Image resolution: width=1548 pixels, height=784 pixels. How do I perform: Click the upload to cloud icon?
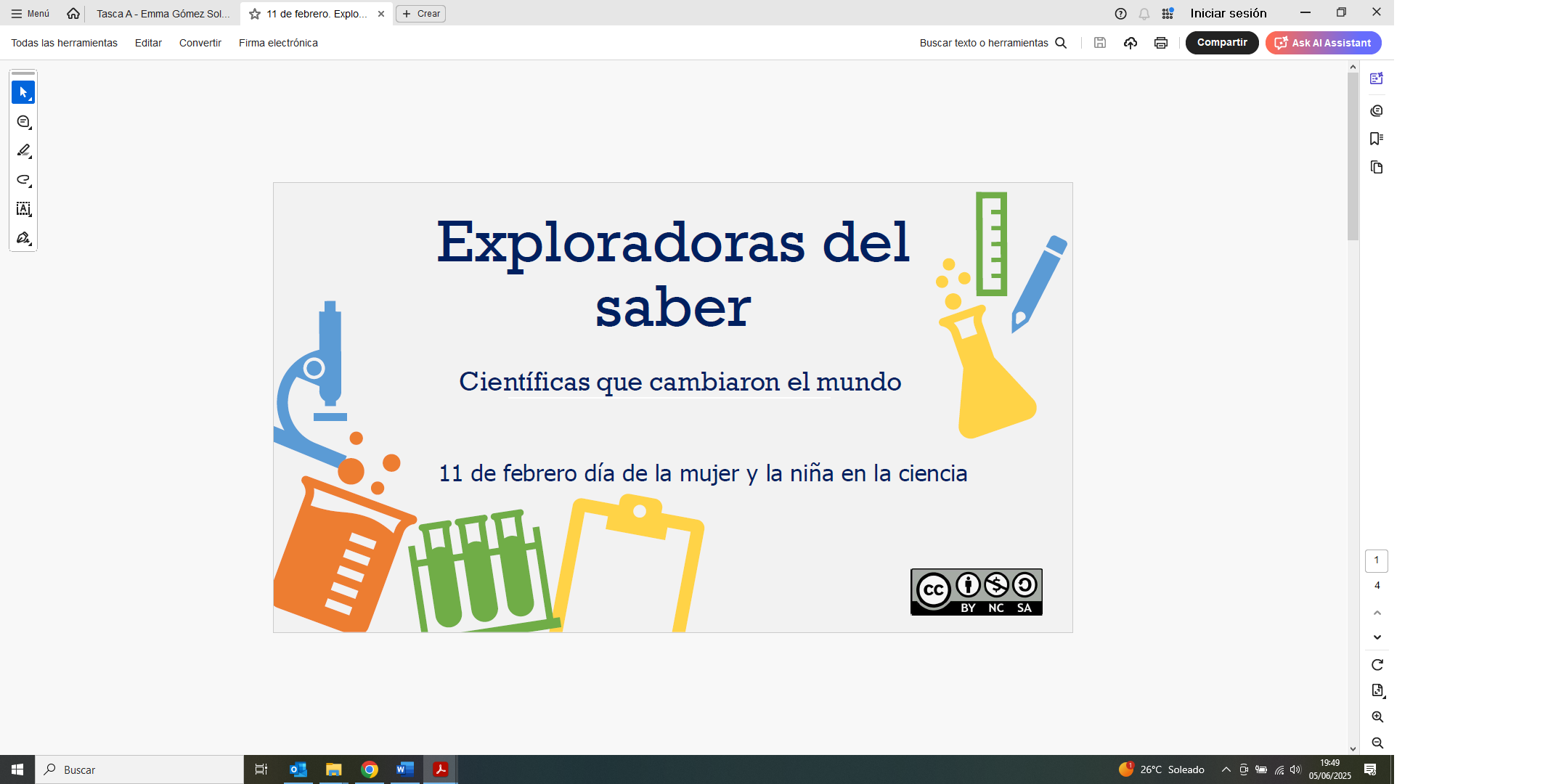1130,43
